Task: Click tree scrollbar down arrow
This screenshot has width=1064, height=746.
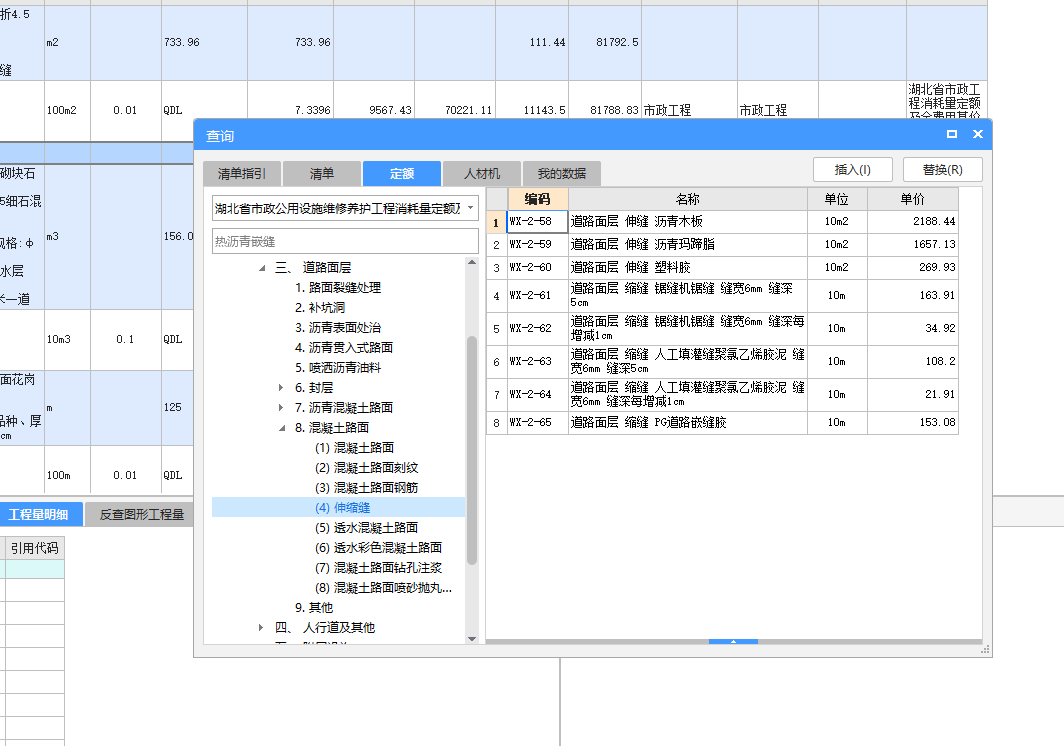Action: click(472, 639)
